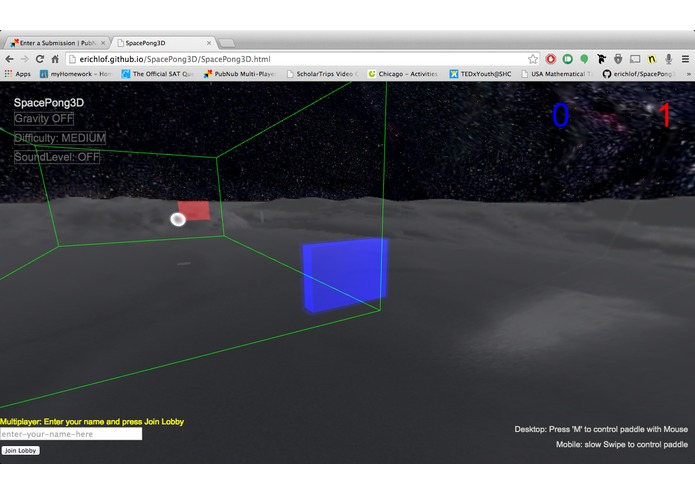Click the Desktop: Press 'M' hint text
Viewport: 695px width, 494px height.
(x=601, y=429)
